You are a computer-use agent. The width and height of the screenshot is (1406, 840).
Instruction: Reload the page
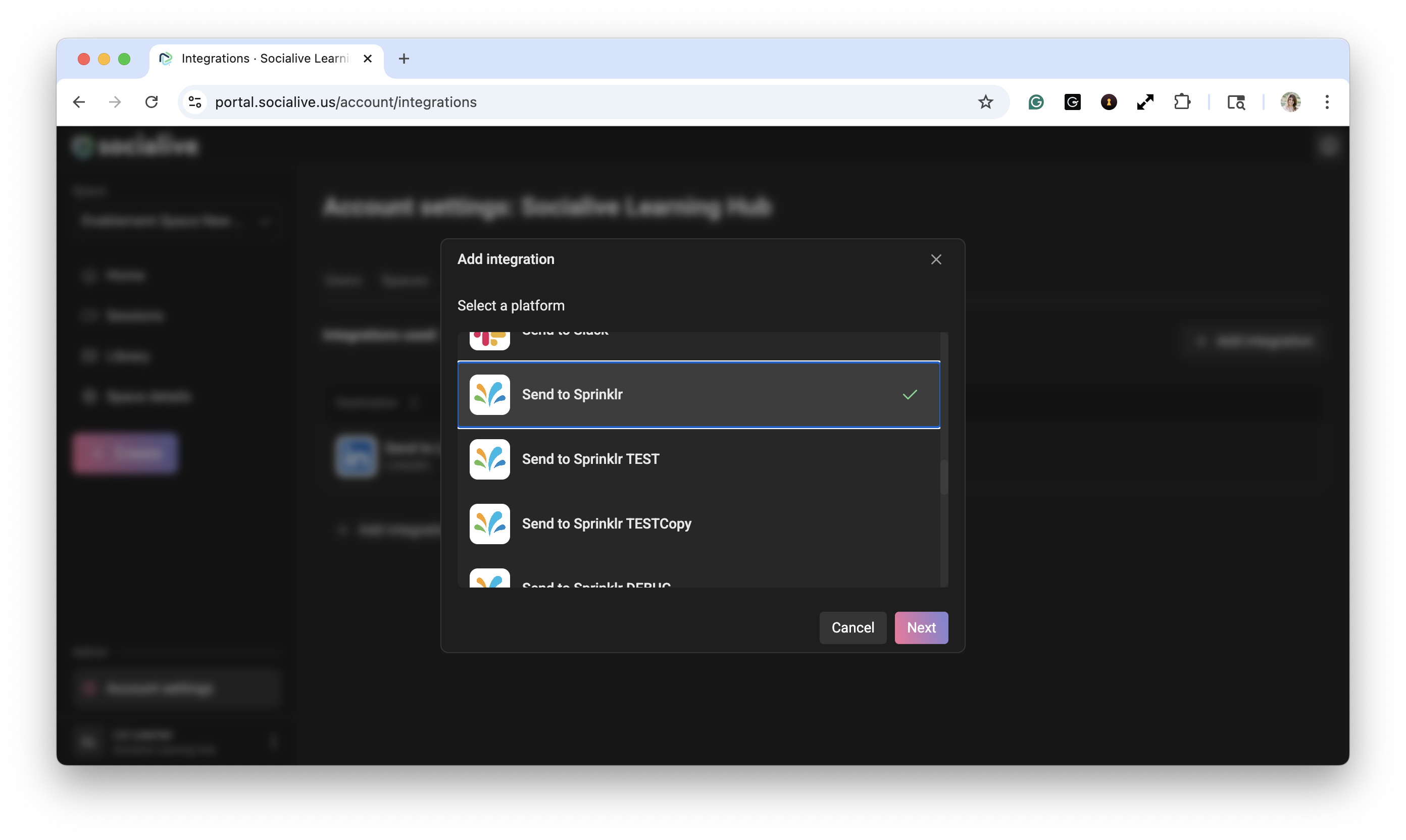tap(151, 102)
